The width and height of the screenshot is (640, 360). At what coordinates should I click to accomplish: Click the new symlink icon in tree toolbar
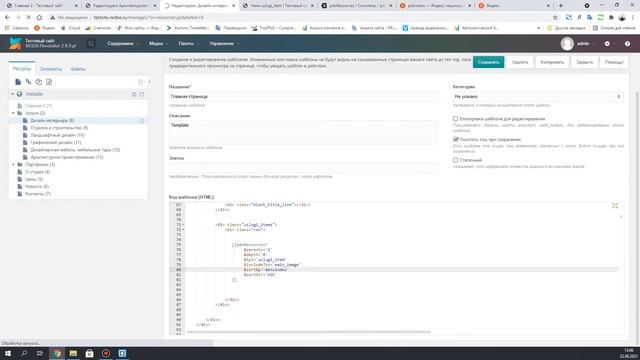pos(38,82)
